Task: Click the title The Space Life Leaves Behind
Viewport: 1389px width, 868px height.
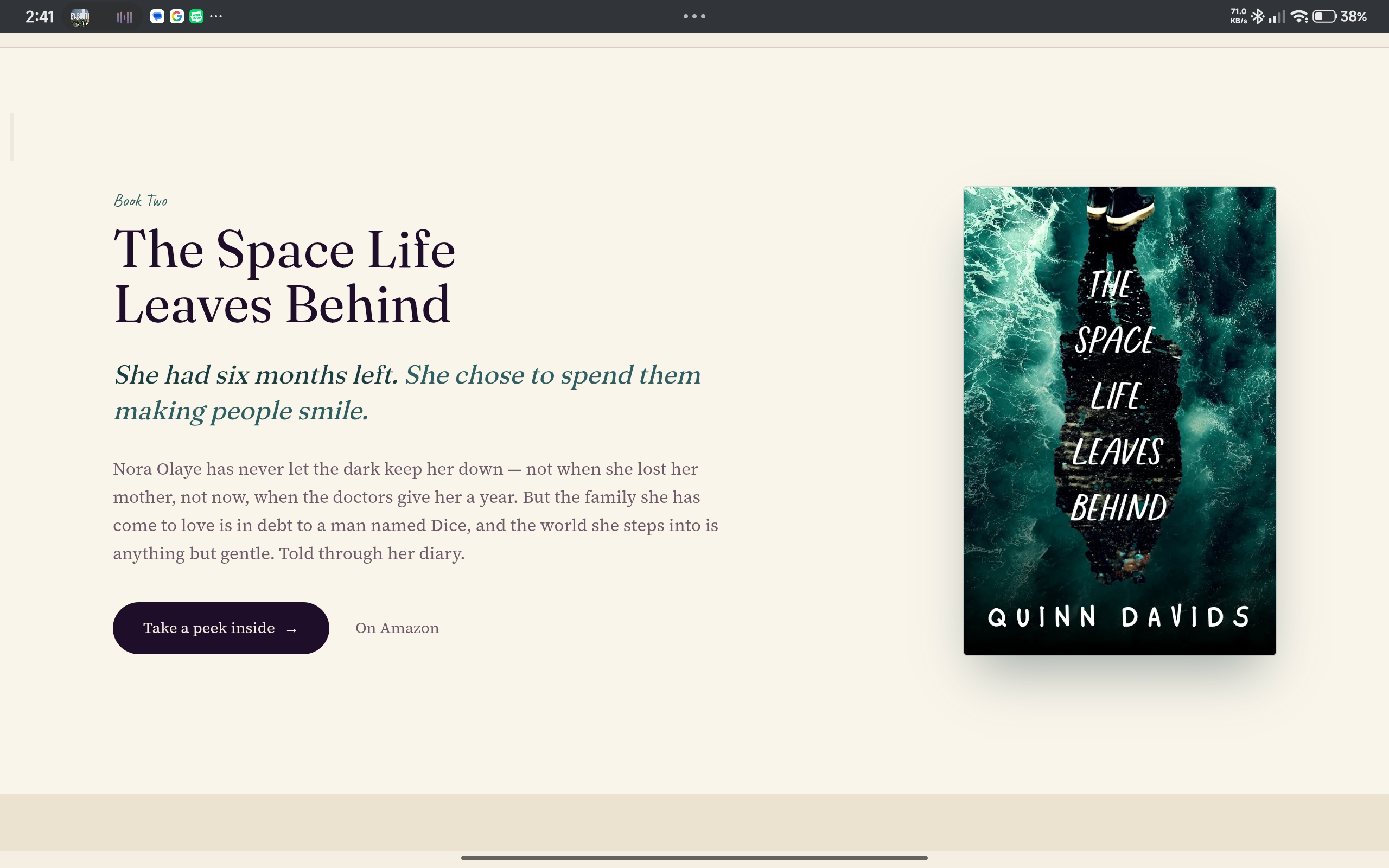Action: click(x=285, y=277)
